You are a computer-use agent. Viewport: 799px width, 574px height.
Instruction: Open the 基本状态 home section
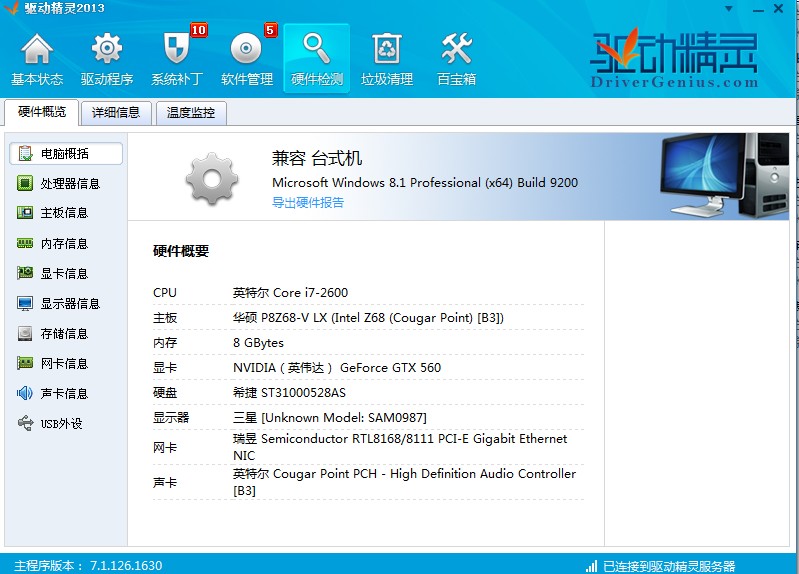pyautogui.click(x=37, y=58)
